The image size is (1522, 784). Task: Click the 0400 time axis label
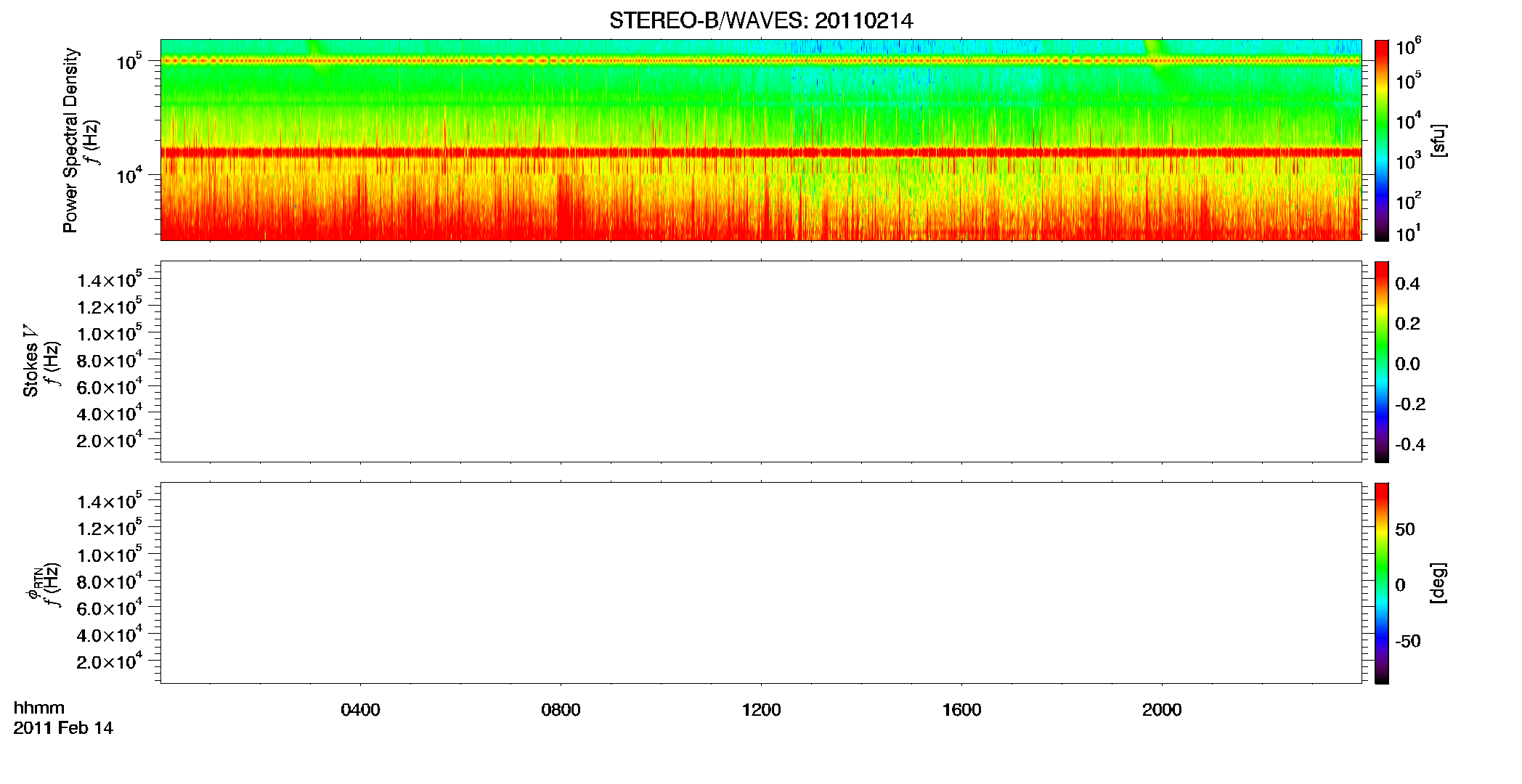[x=360, y=710]
